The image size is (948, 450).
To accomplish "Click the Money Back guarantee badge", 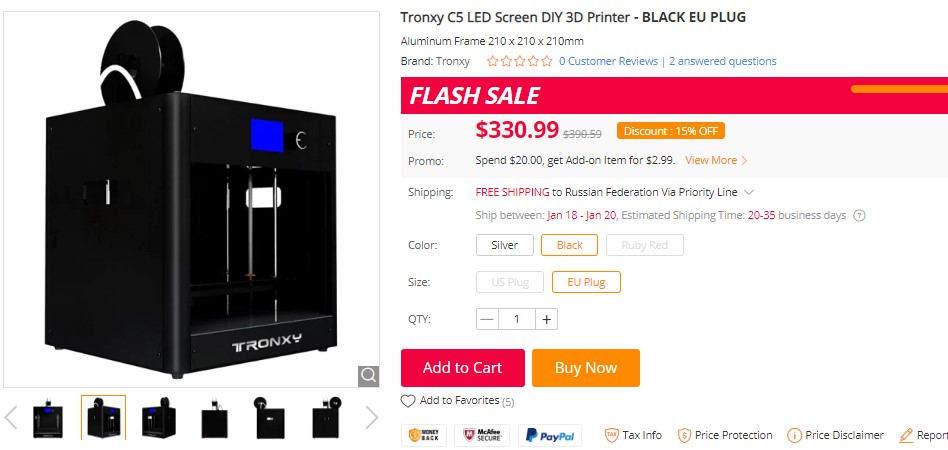I will [424, 435].
